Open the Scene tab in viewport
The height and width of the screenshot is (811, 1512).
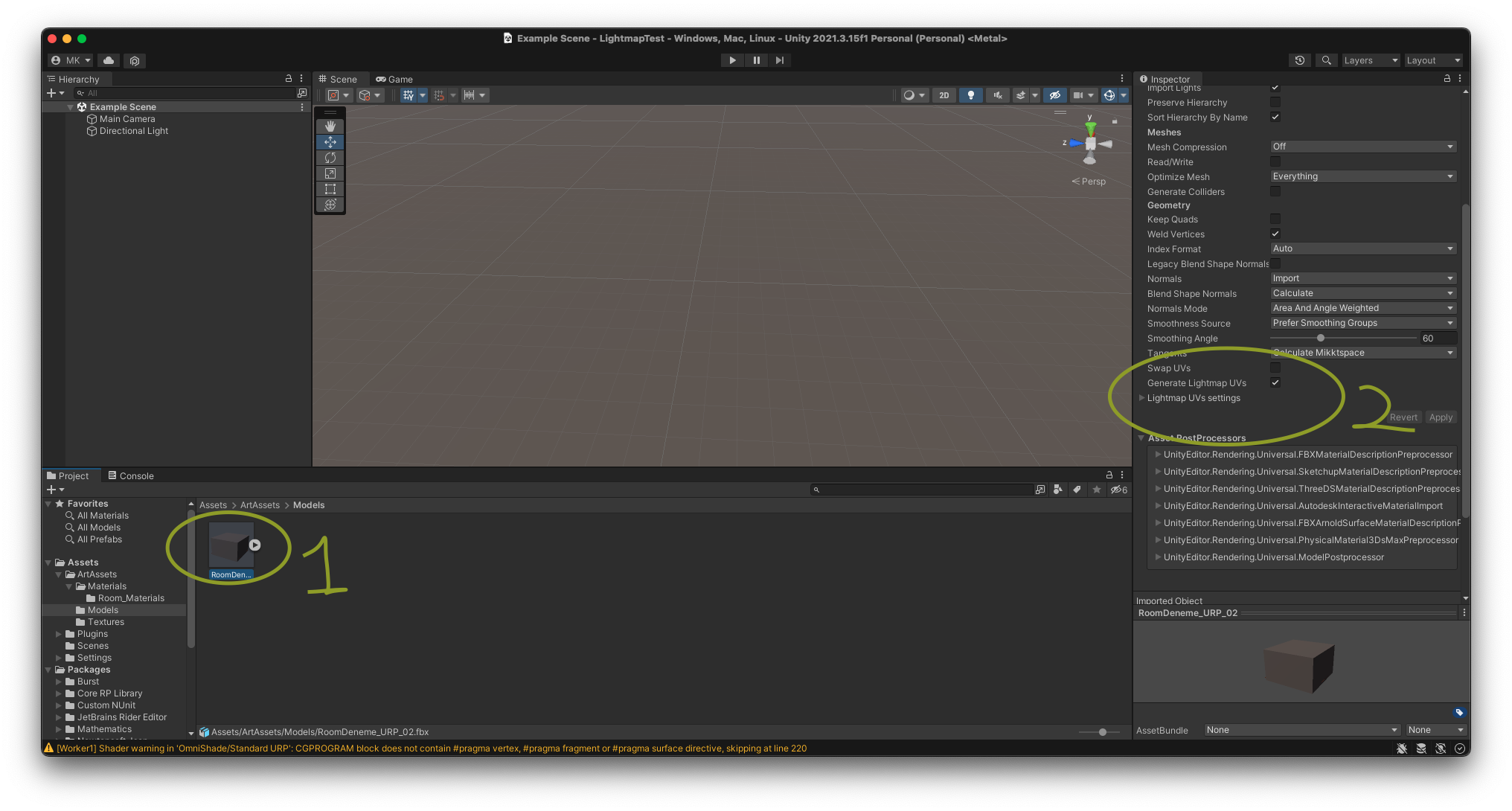point(344,78)
